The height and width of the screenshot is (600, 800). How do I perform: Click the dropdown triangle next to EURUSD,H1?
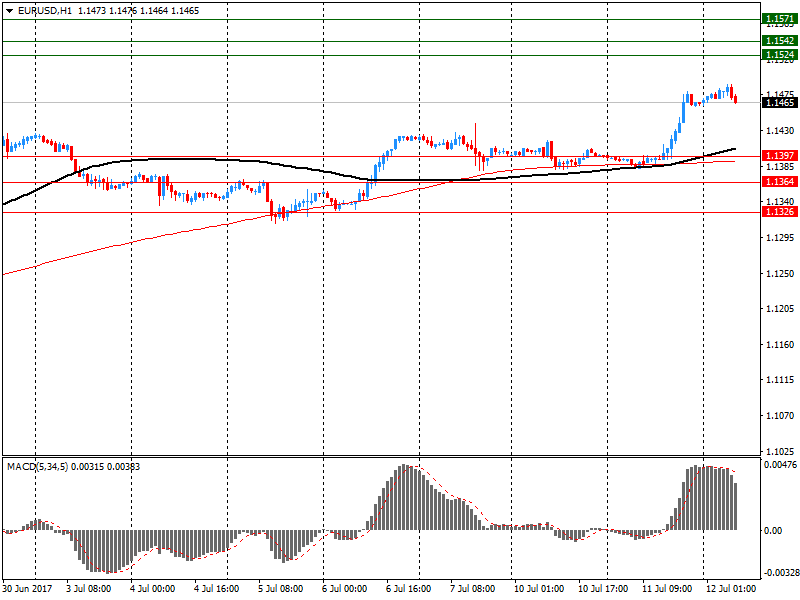point(9,11)
